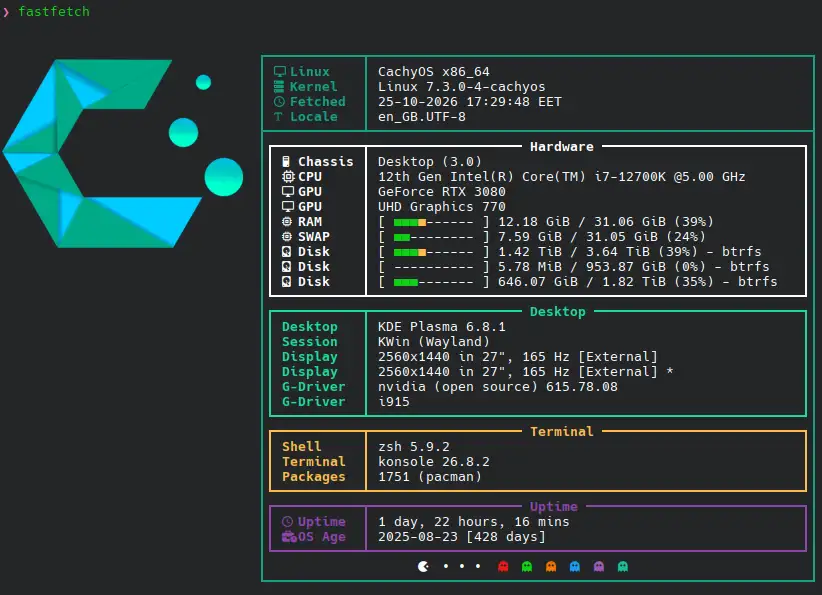Select the '2025-08-23 [428 days]' text
The height and width of the screenshot is (595, 822).
[462, 537]
